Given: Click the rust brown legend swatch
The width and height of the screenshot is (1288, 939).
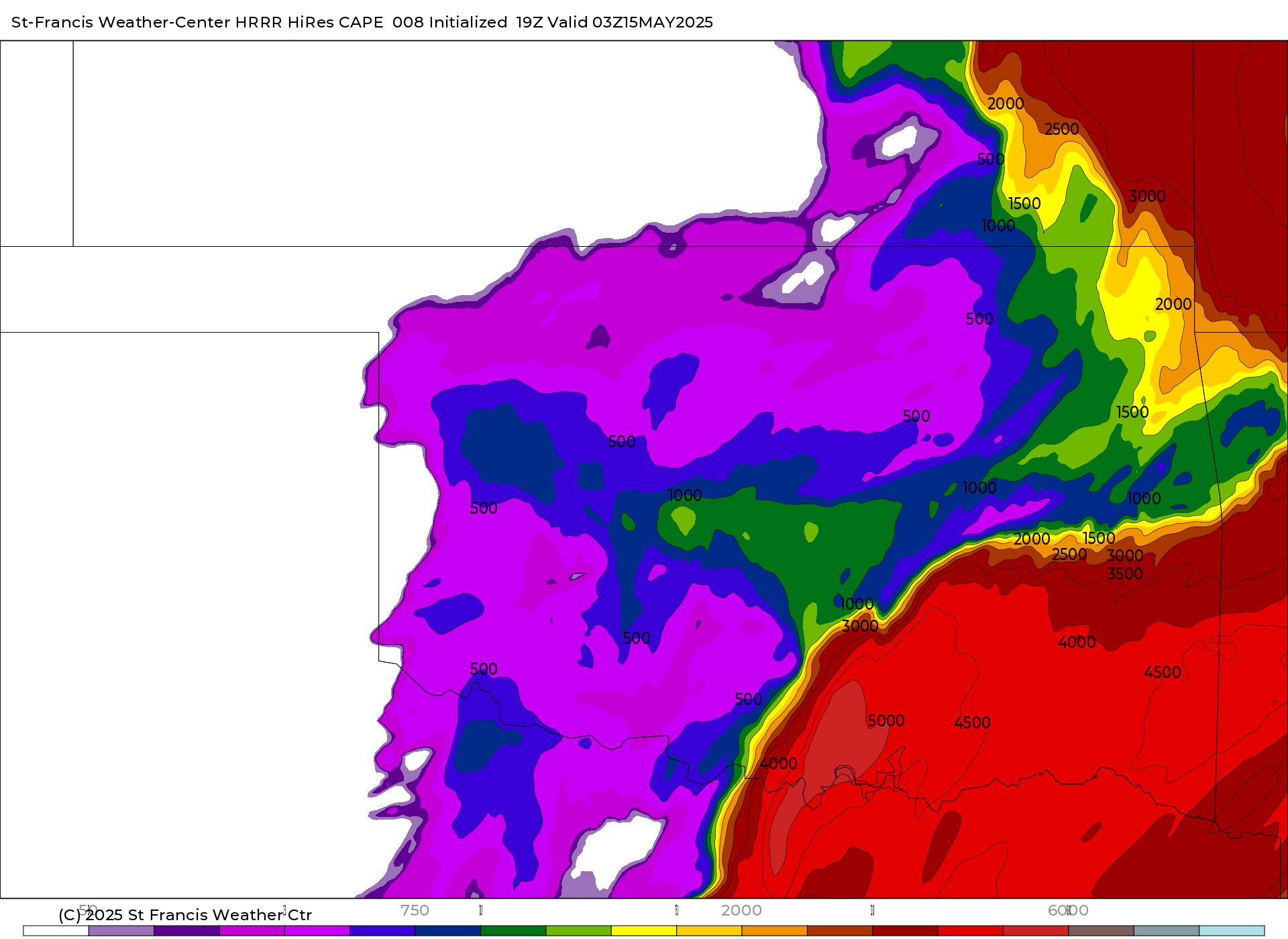Looking at the screenshot, I should 840,931.
